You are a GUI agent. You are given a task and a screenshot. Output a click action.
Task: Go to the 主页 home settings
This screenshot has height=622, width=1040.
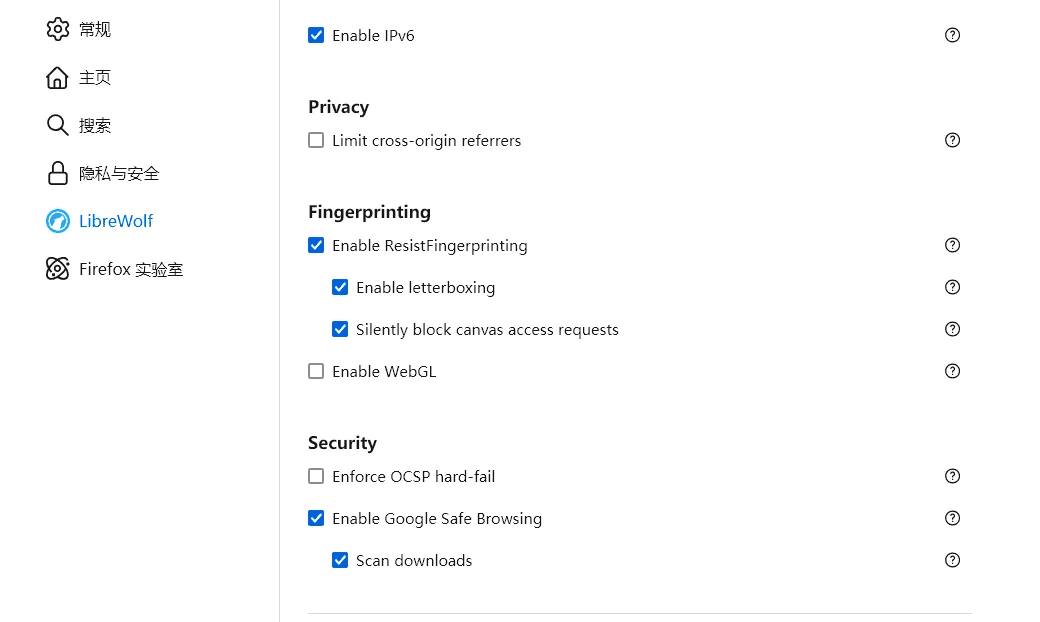click(x=78, y=78)
